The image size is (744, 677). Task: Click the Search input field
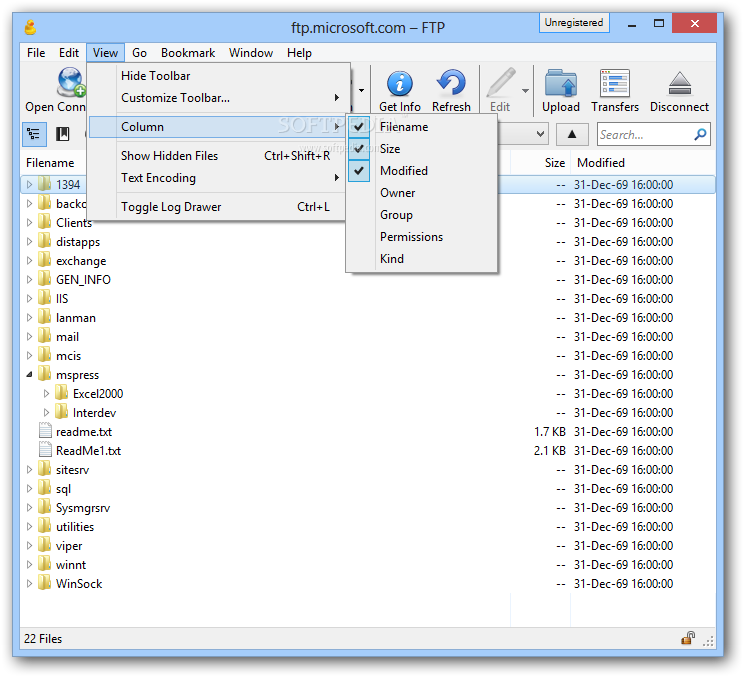645,135
